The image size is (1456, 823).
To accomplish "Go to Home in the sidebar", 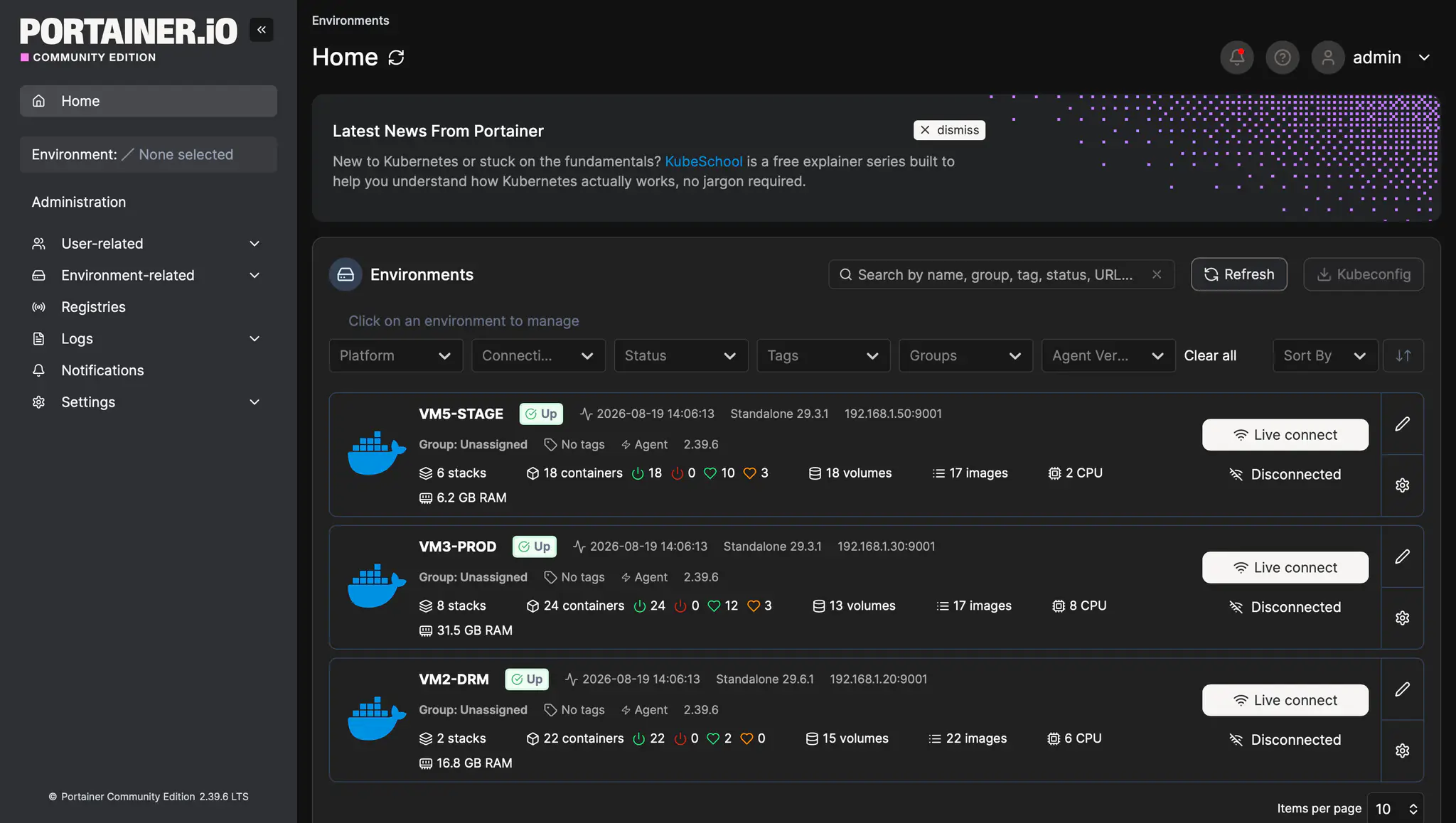I will [148, 101].
